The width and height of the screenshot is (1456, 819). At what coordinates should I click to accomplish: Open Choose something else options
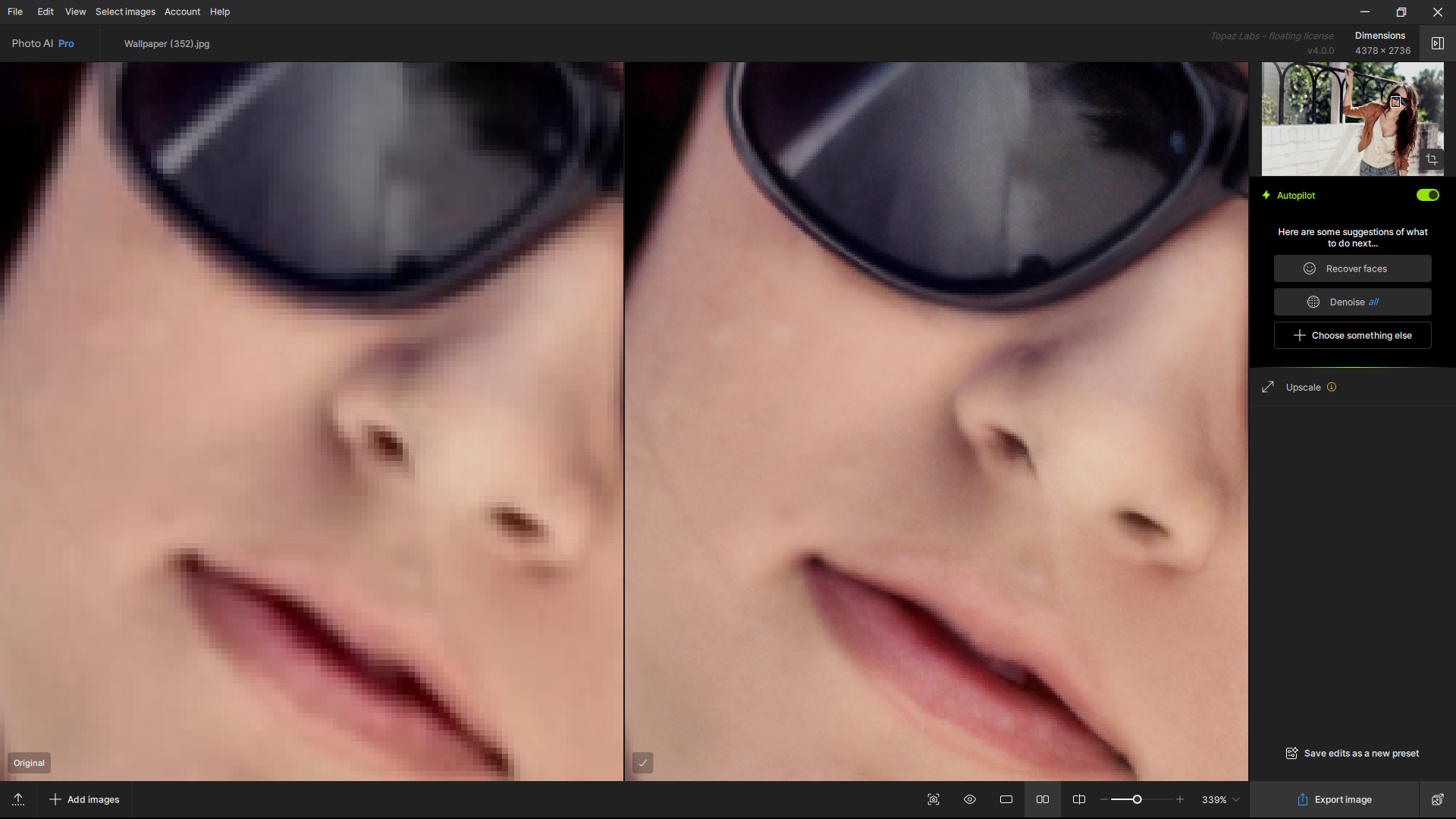[x=1352, y=335]
